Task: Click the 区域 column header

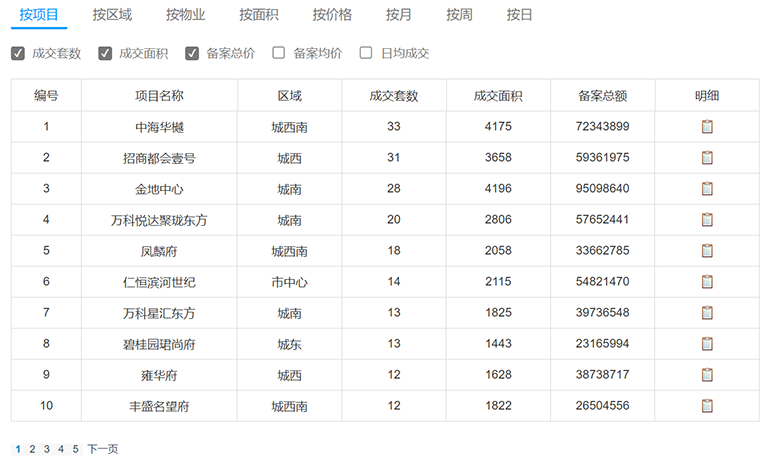Action: [x=289, y=95]
